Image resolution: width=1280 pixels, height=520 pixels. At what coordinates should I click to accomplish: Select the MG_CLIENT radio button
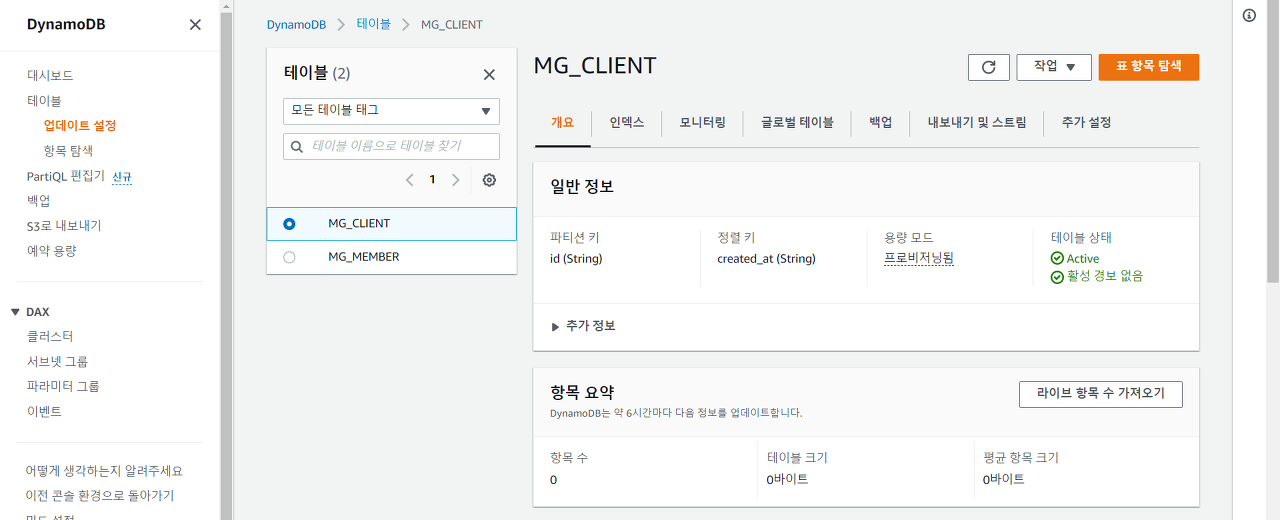(290, 224)
